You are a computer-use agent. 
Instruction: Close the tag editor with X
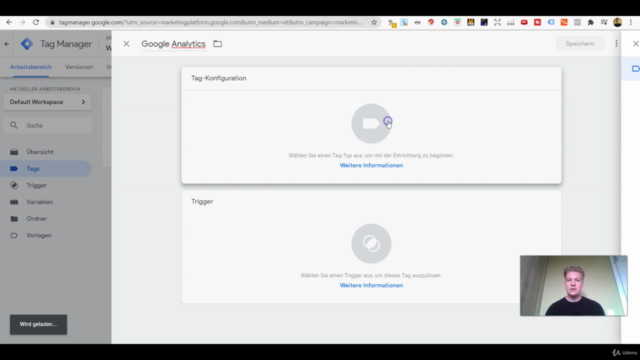(x=127, y=44)
